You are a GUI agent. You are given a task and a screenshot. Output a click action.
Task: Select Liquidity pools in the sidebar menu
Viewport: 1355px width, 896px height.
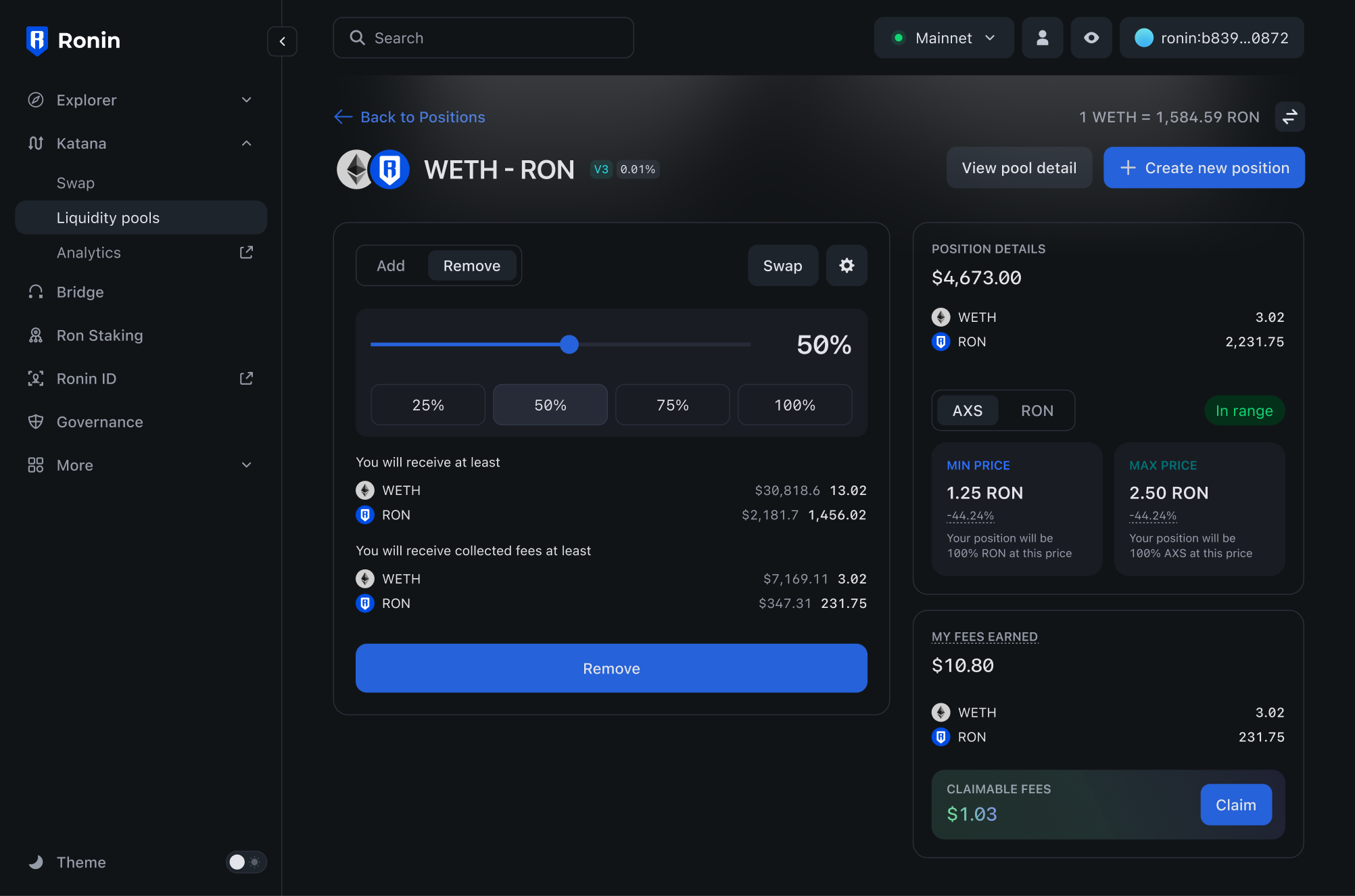(108, 217)
